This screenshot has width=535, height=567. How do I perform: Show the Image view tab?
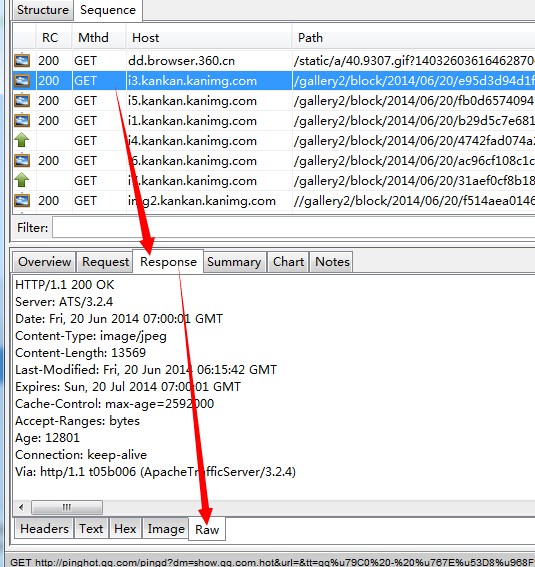pos(166,529)
